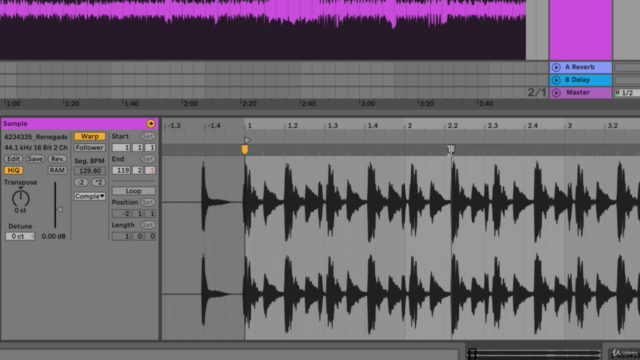The height and width of the screenshot is (360, 640).
Task: Double the tempo with the *2 button
Action: click(98, 182)
